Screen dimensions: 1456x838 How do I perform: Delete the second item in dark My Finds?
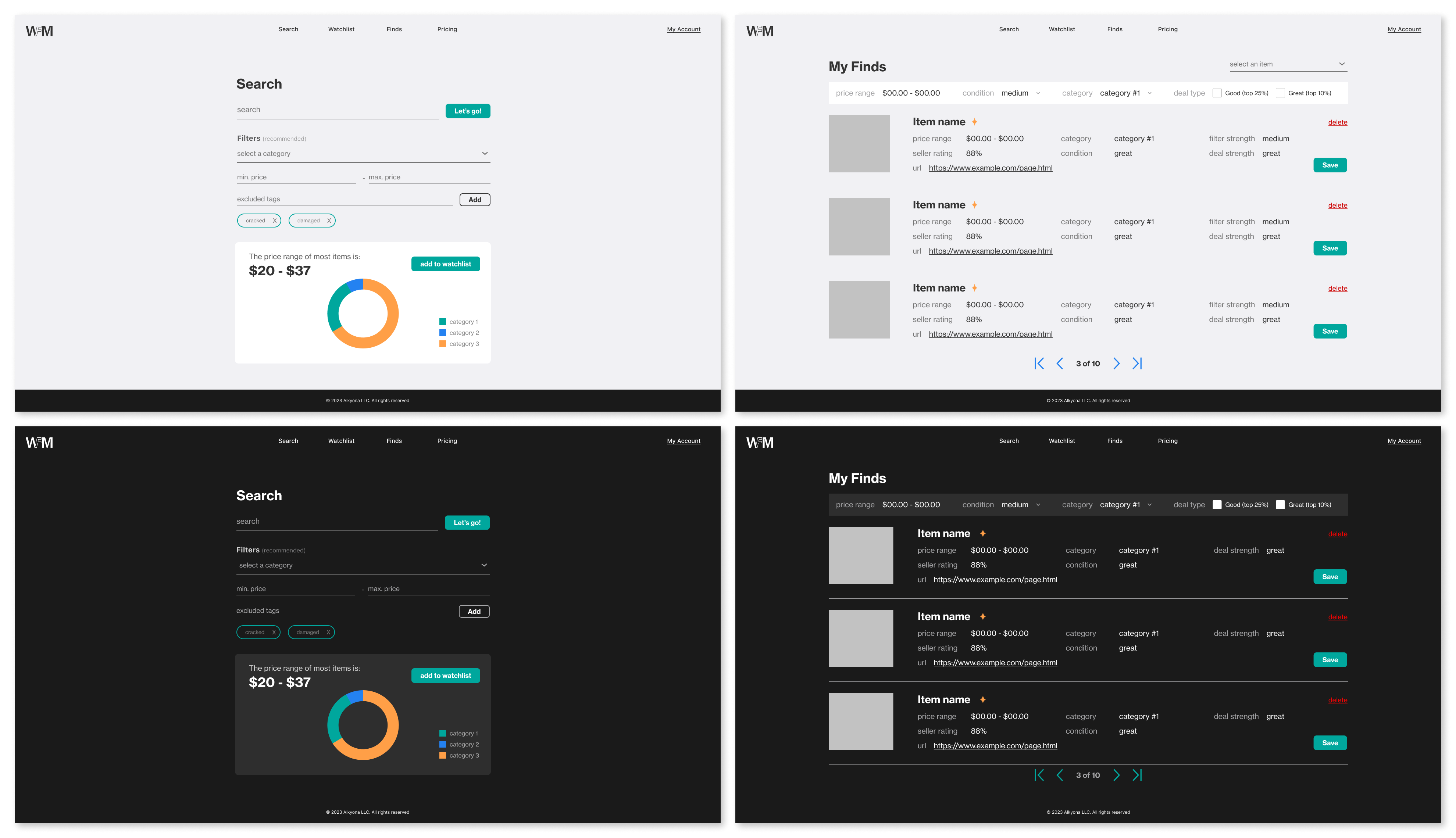(1337, 617)
